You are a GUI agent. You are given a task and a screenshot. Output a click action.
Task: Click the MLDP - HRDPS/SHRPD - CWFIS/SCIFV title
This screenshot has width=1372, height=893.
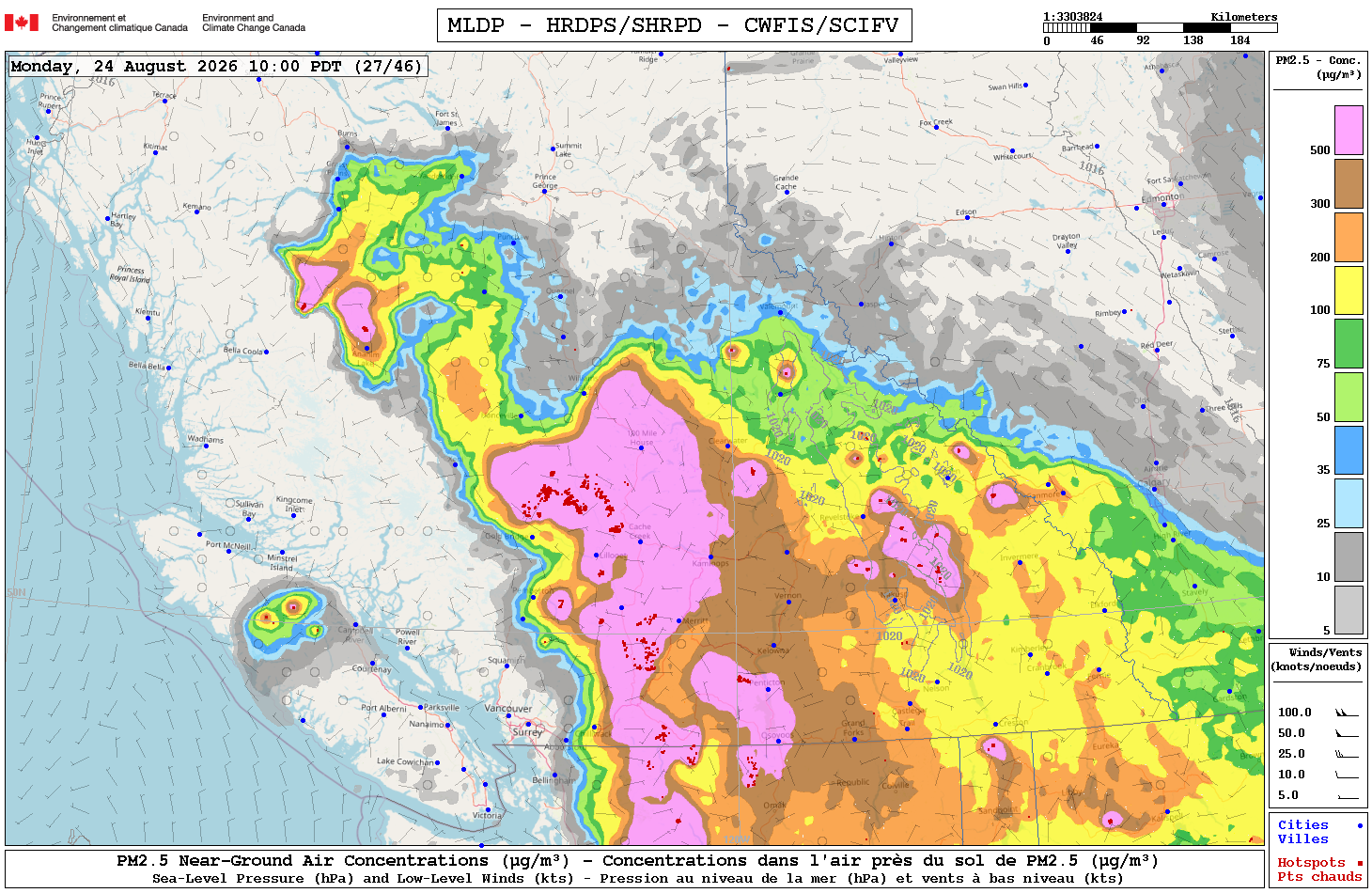tap(674, 25)
